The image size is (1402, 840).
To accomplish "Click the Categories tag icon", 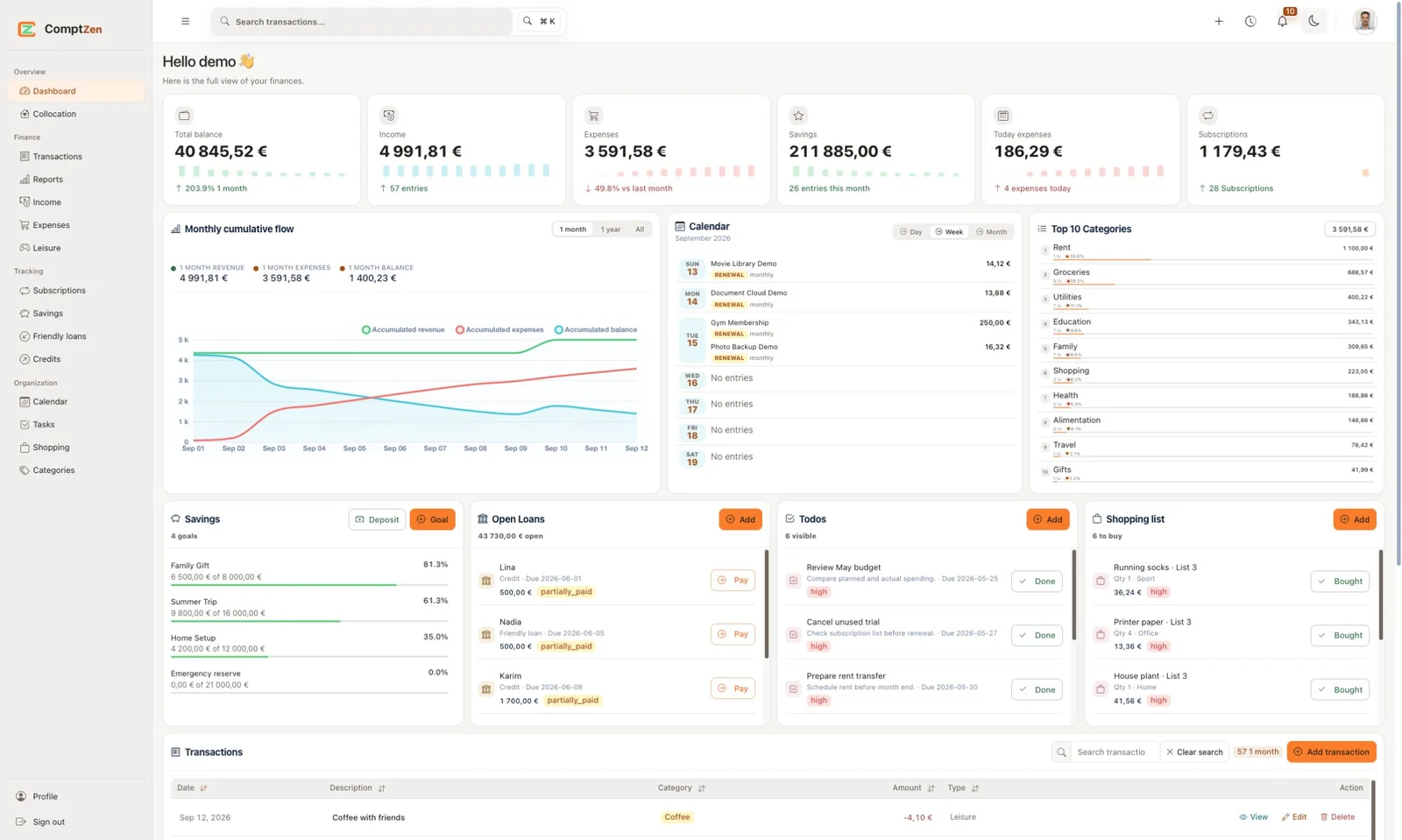I will (25, 470).
